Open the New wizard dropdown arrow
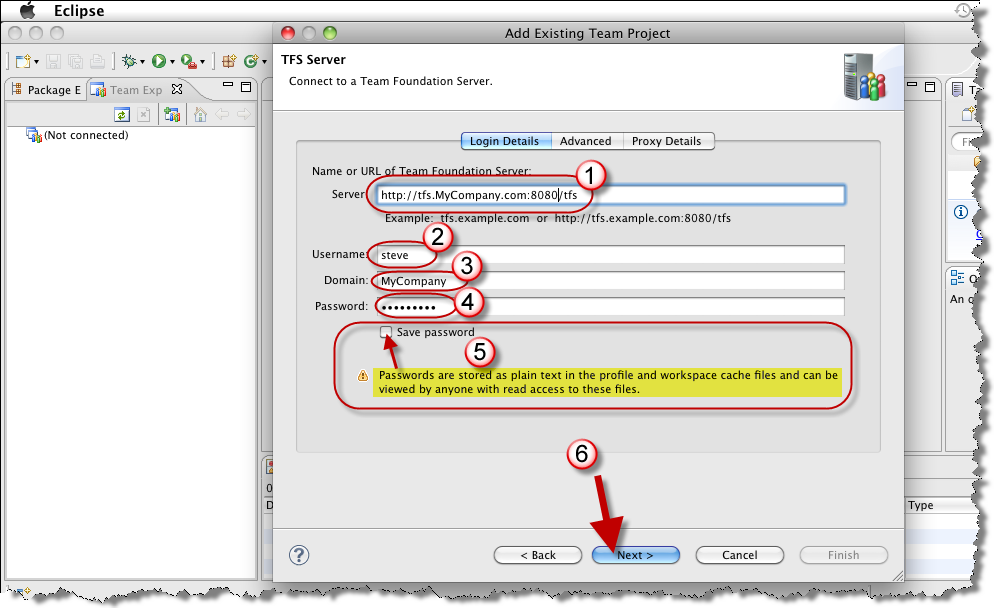Image resolution: width=994 pixels, height=608 pixels. coord(36,62)
